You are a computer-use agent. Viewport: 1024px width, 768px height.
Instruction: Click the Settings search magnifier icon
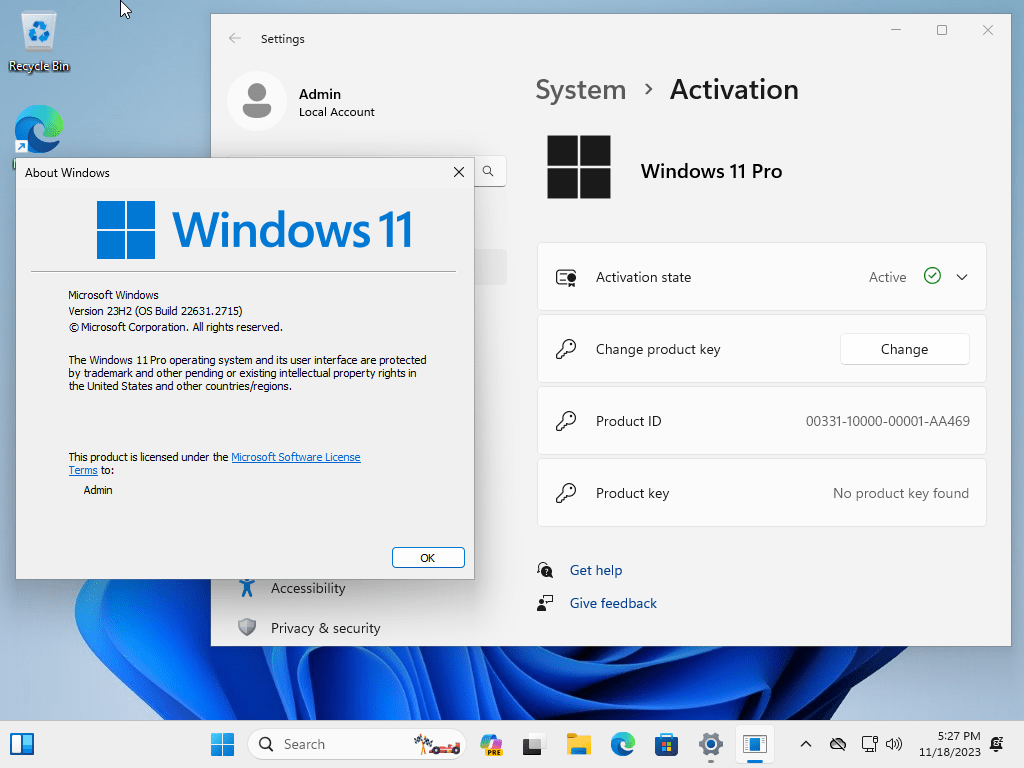488,171
